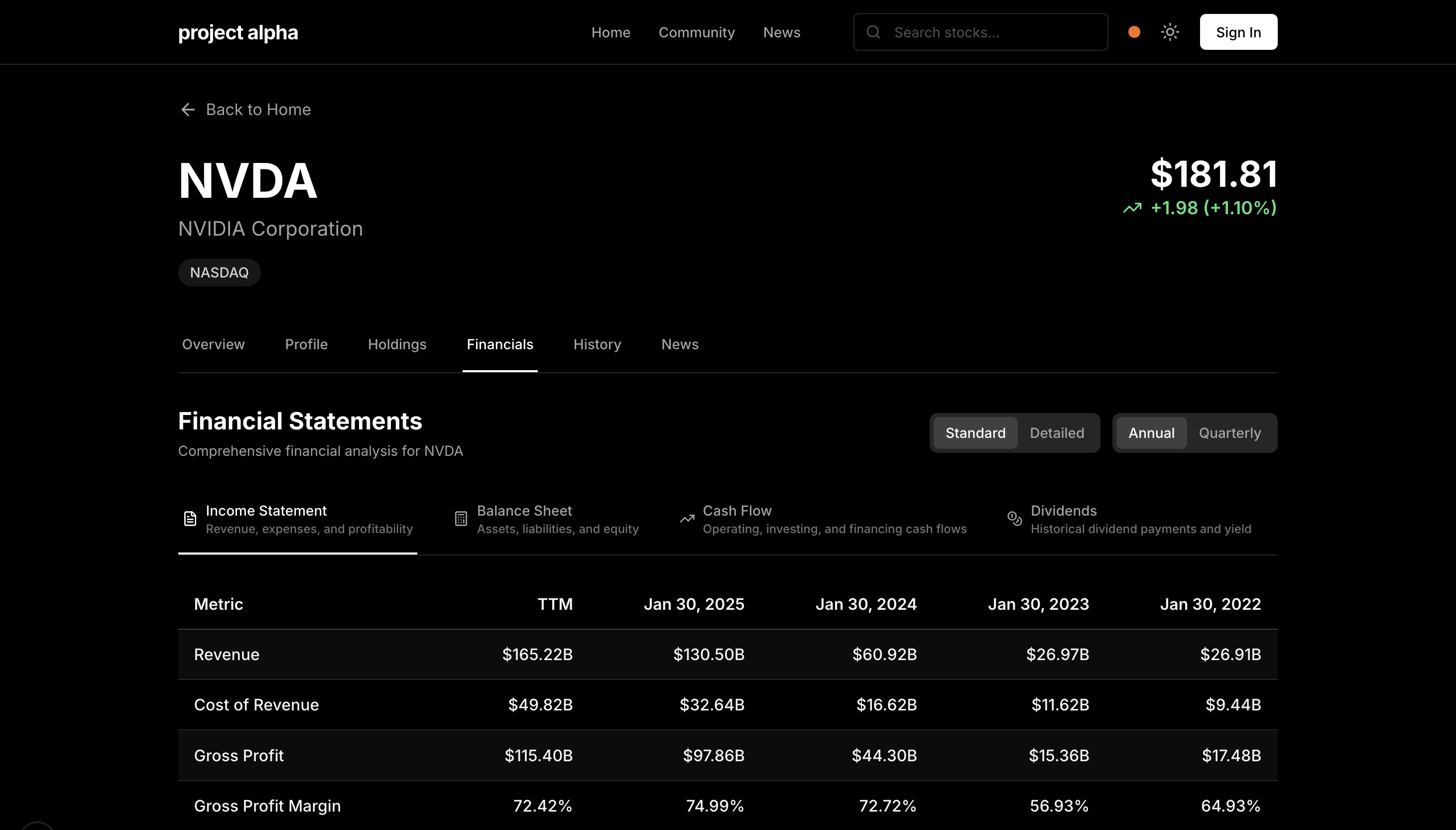This screenshot has width=1456, height=830.
Task: Click the back arrow icon
Action: 187,110
